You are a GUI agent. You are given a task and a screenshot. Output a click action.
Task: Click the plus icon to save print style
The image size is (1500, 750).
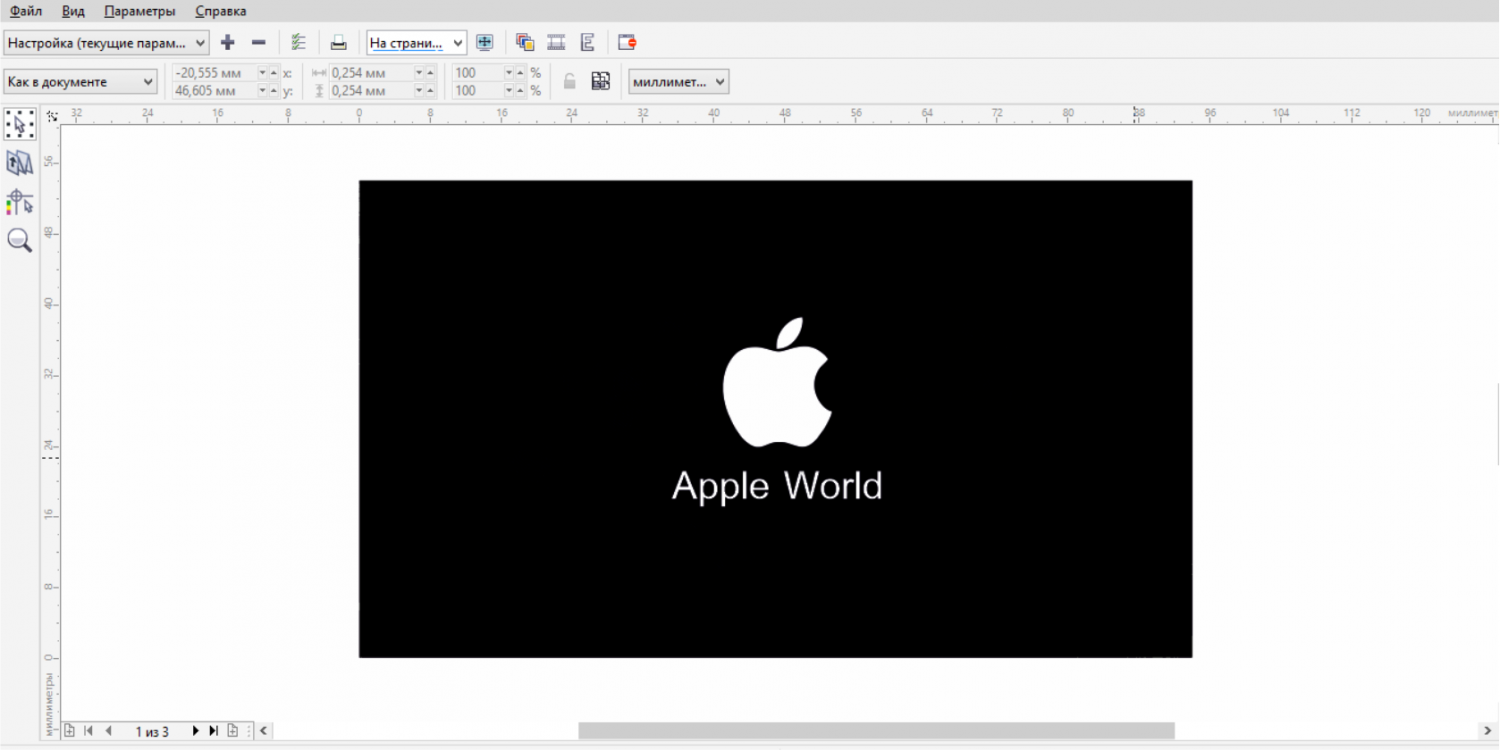click(228, 42)
